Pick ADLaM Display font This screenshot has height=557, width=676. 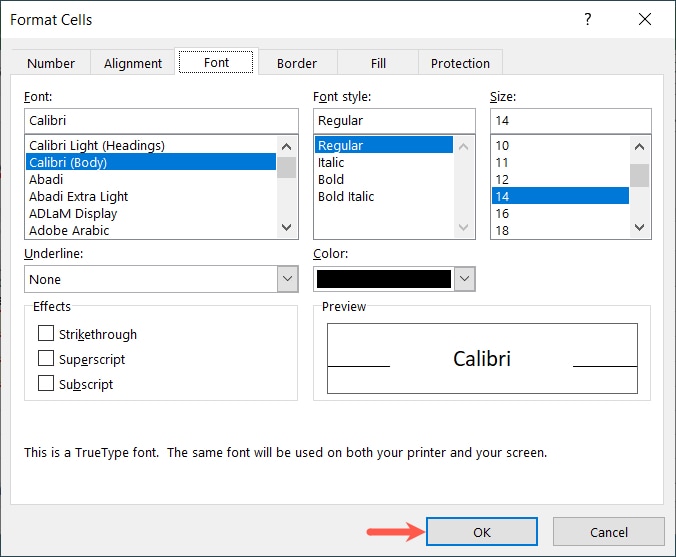(x=151, y=213)
